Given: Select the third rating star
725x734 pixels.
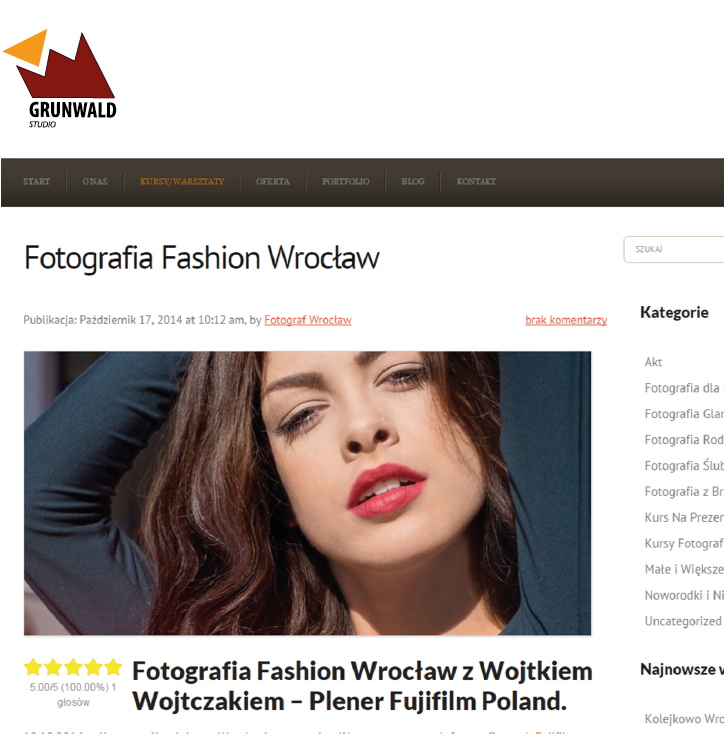Looking at the screenshot, I should coord(73,667).
